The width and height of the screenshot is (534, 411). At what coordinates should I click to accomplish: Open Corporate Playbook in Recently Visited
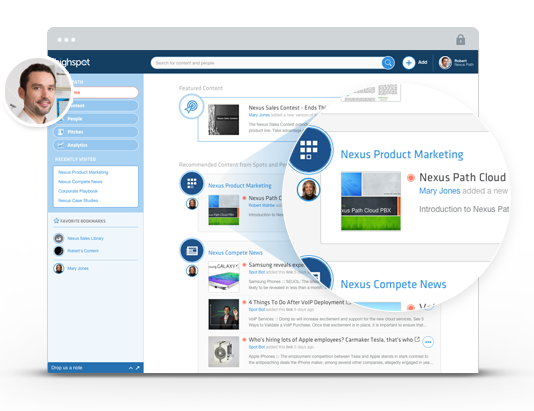coord(78,191)
